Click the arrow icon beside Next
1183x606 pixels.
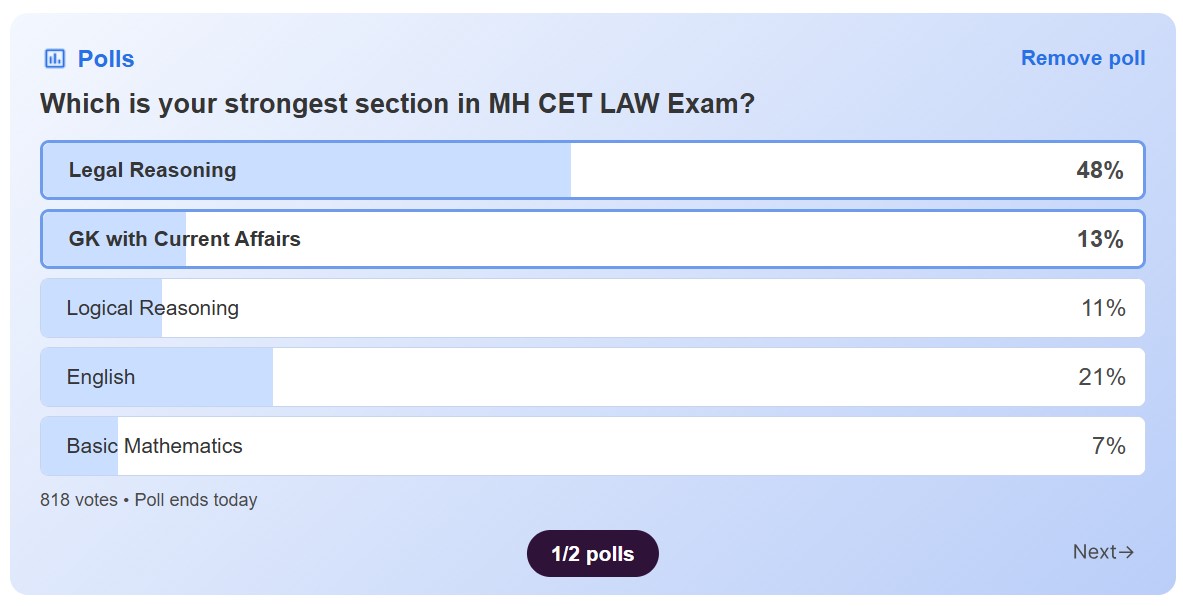click(1127, 552)
